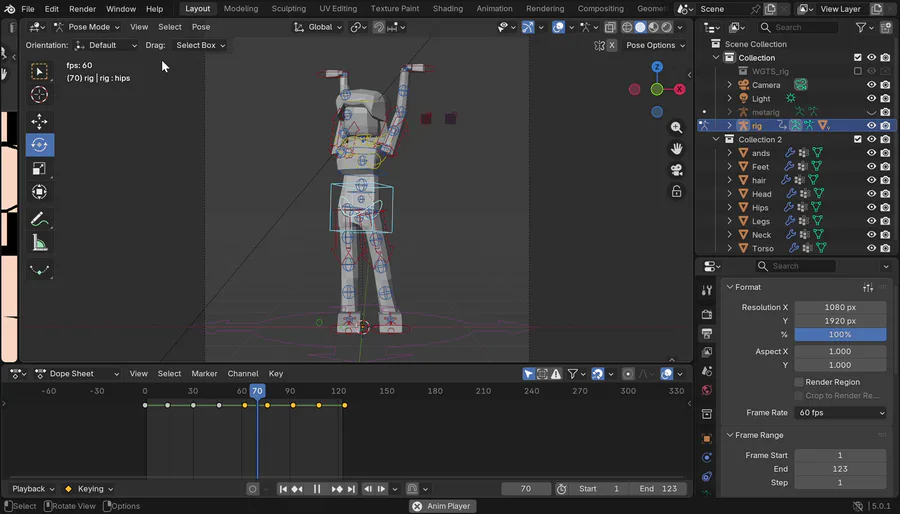900x514 pixels.
Task: Click the resolution percentage 100% slider
Action: (840, 334)
